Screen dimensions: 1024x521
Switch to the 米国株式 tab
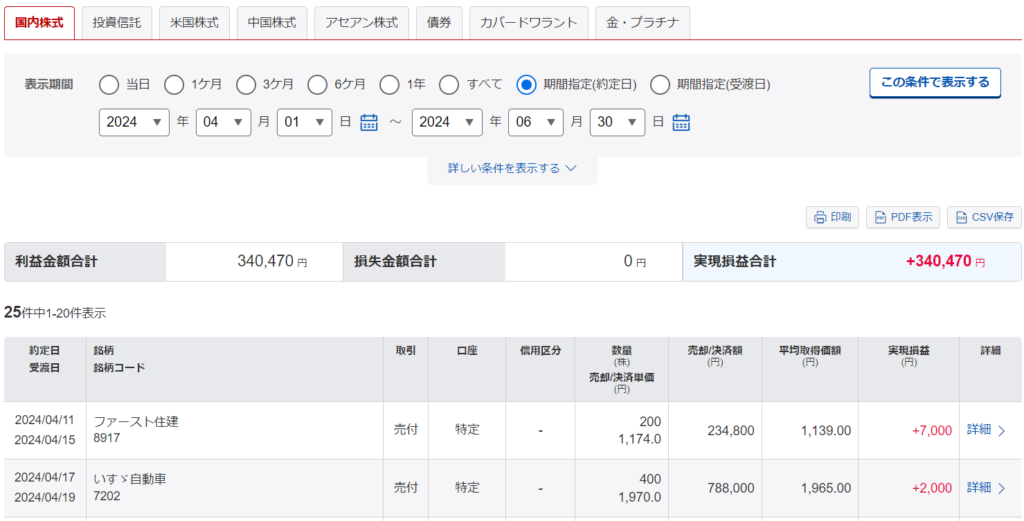(x=194, y=23)
